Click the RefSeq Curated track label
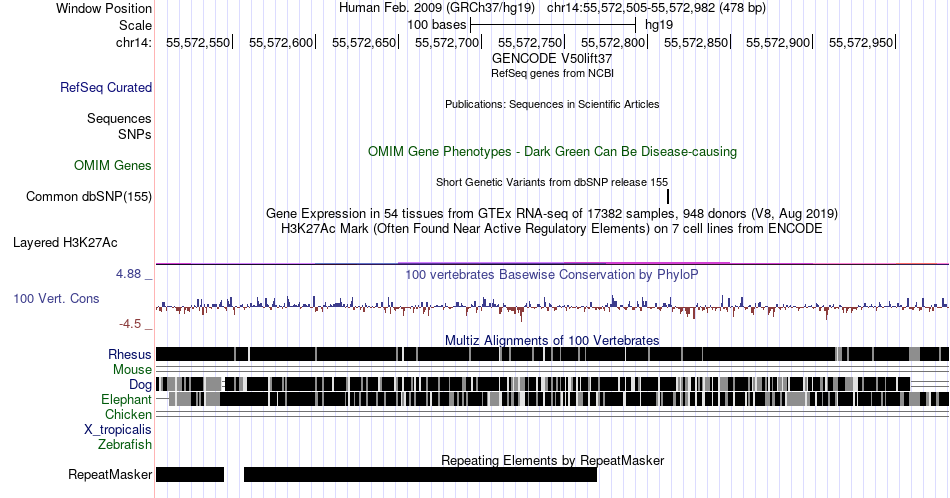This screenshot has height=498, width=950. coord(106,87)
